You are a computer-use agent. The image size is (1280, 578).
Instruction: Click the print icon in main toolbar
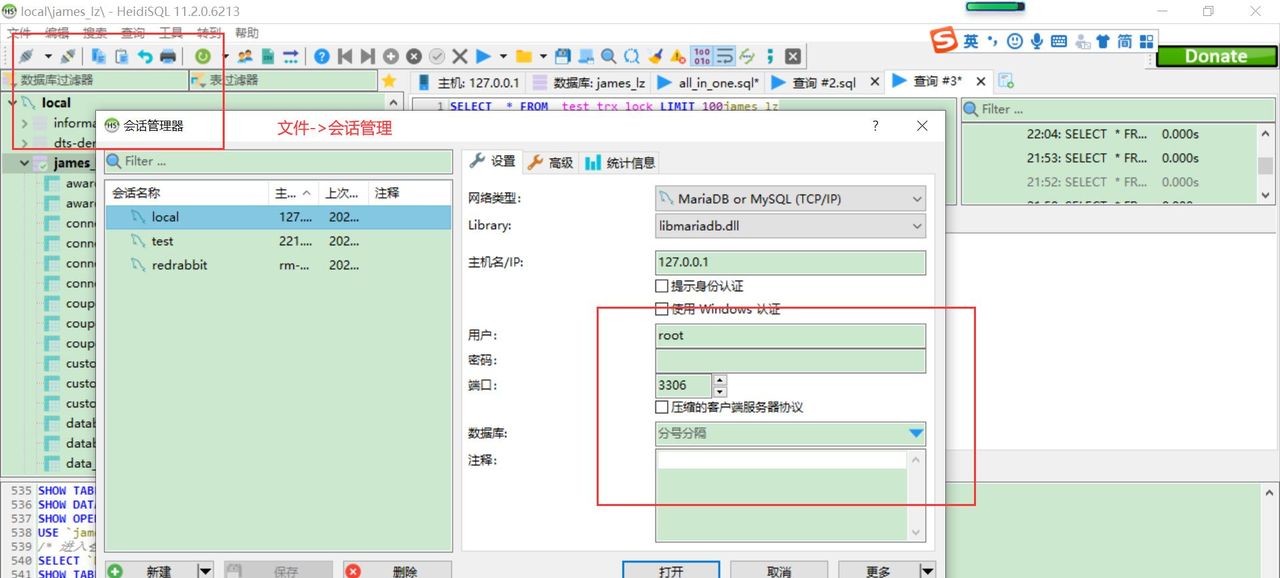click(x=168, y=56)
